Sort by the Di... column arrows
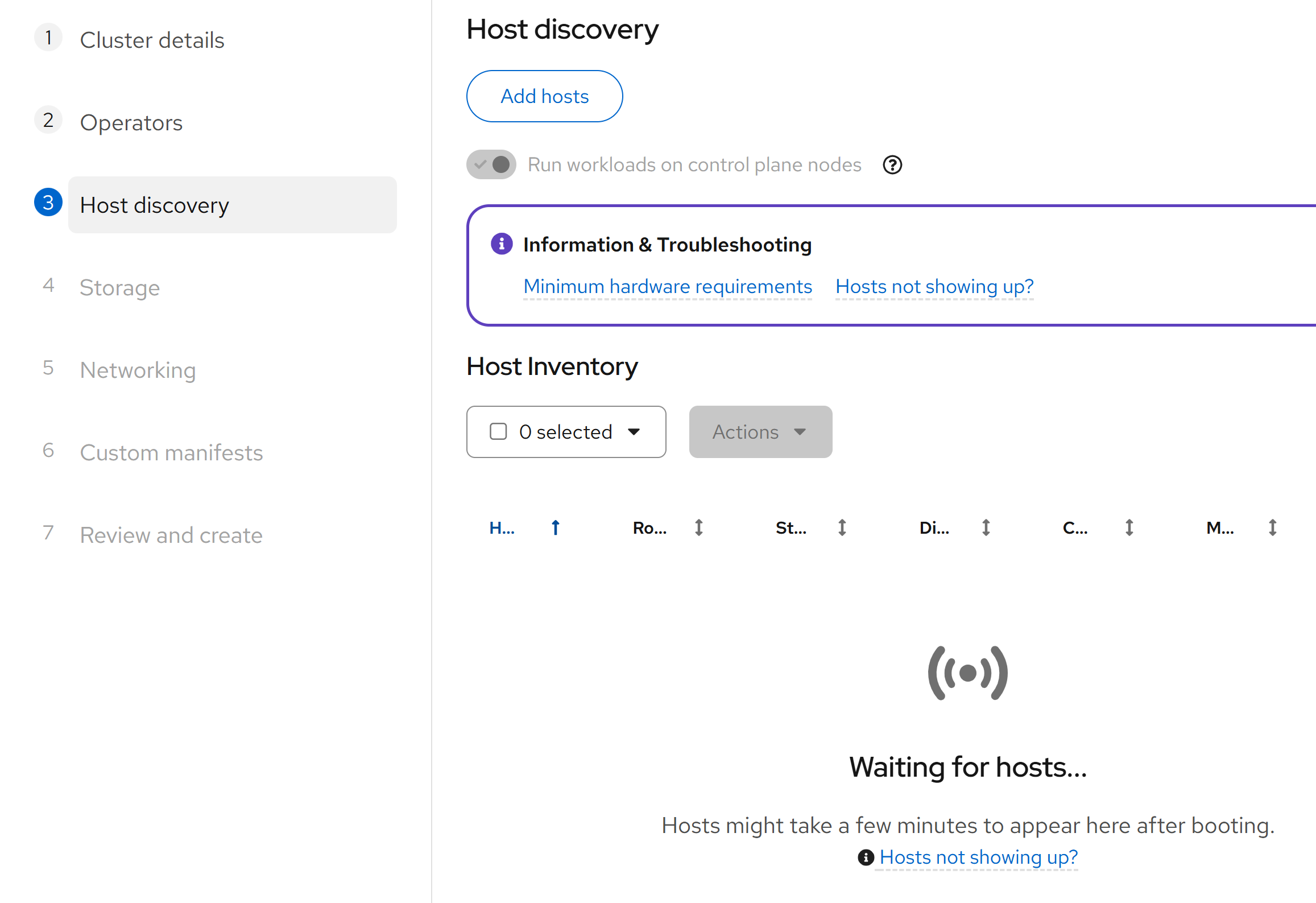The width and height of the screenshot is (1316, 903). pos(986,528)
